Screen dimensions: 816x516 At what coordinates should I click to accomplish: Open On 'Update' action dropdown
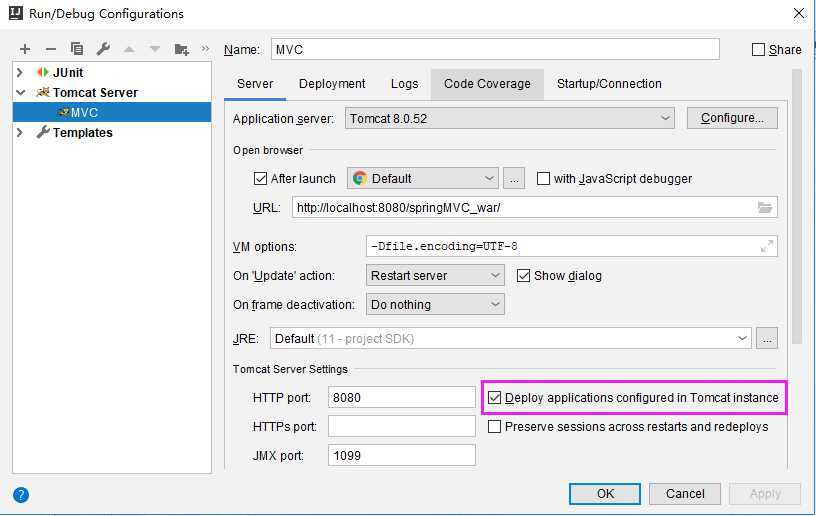point(435,276)
